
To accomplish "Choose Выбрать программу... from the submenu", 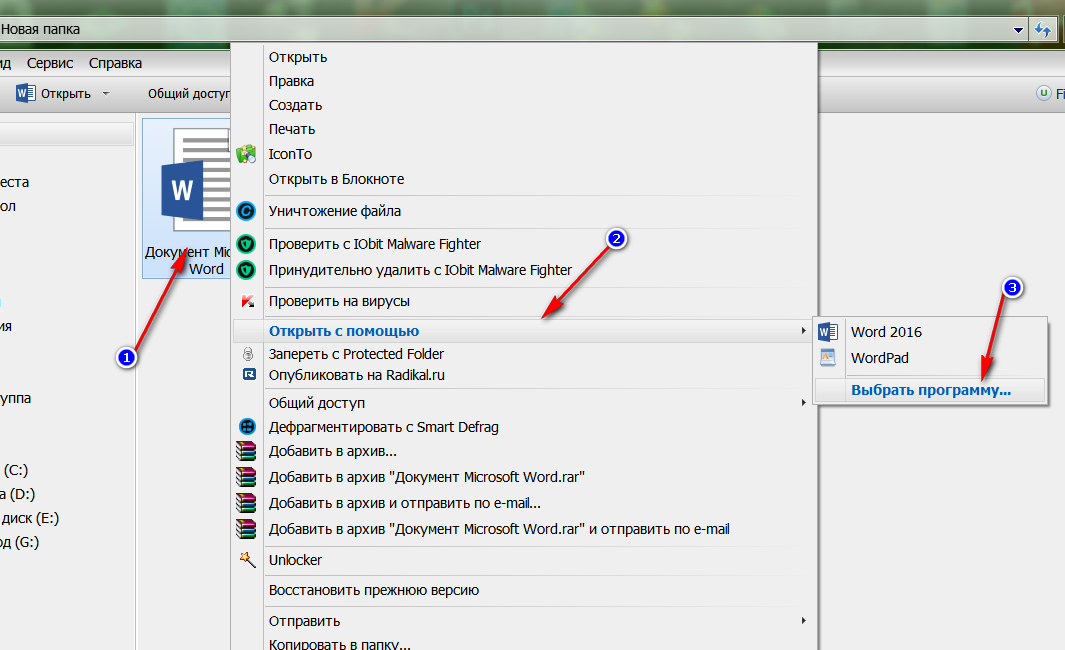I will (930, 391).
